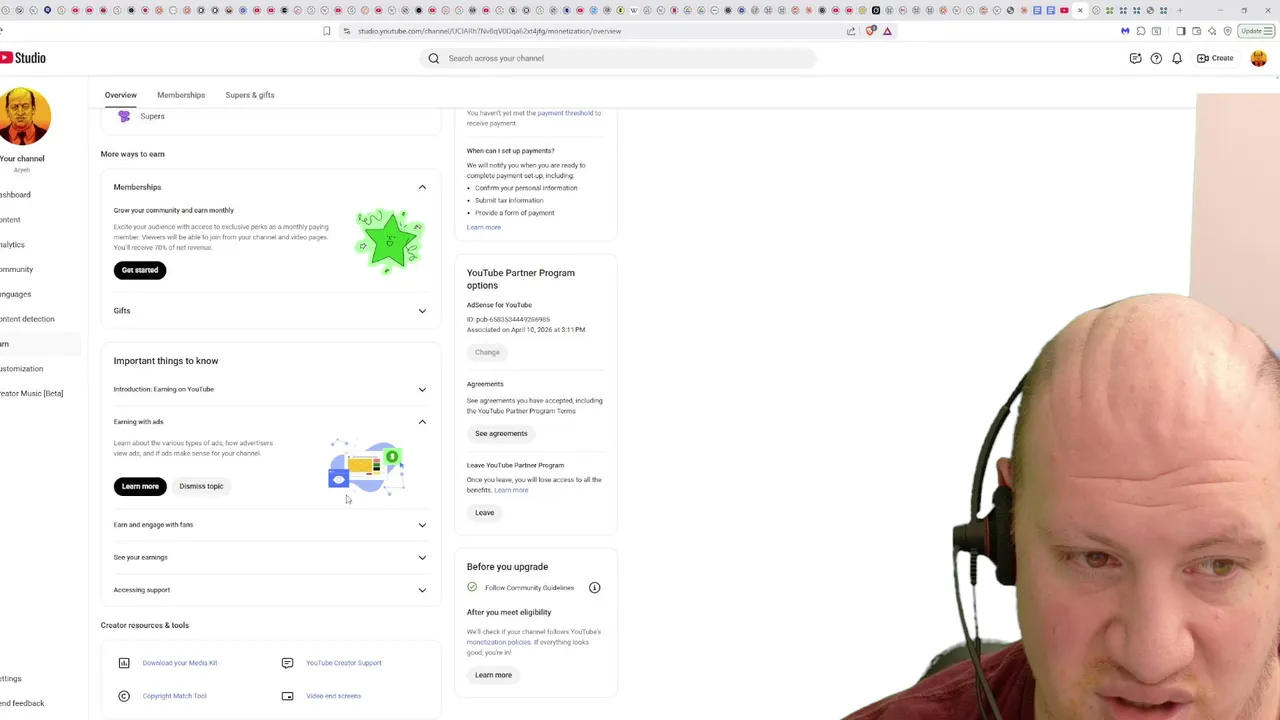Open the monetization policies link
This screenshot has width=1280, height=720.
(498, 642)
